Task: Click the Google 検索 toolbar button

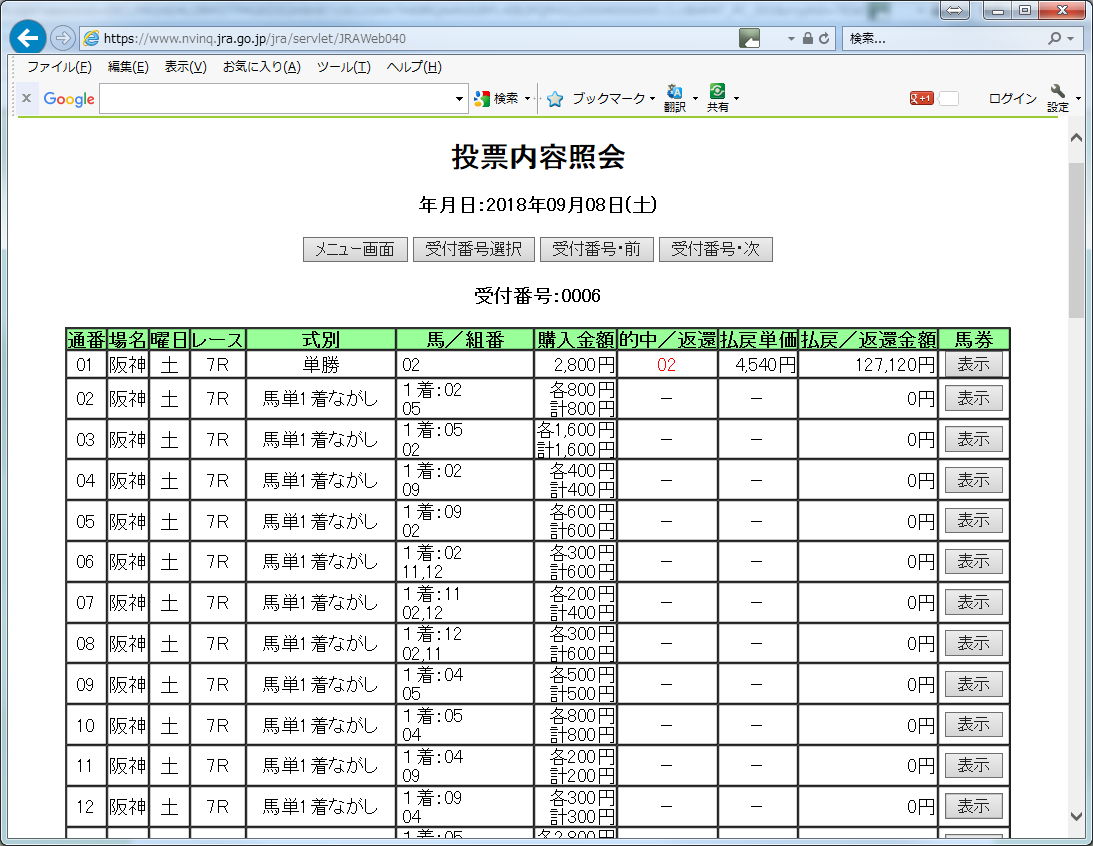Action: [498, 99]
